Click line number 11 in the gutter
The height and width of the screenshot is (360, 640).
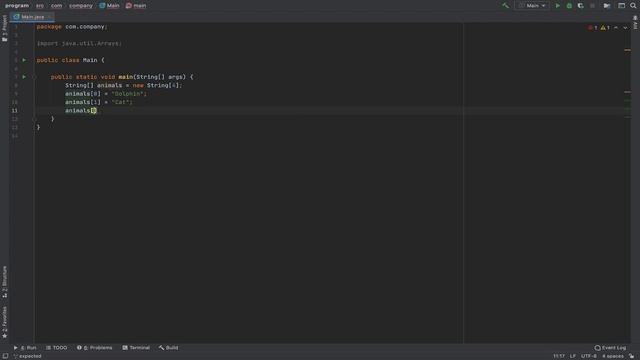(14, 111)
